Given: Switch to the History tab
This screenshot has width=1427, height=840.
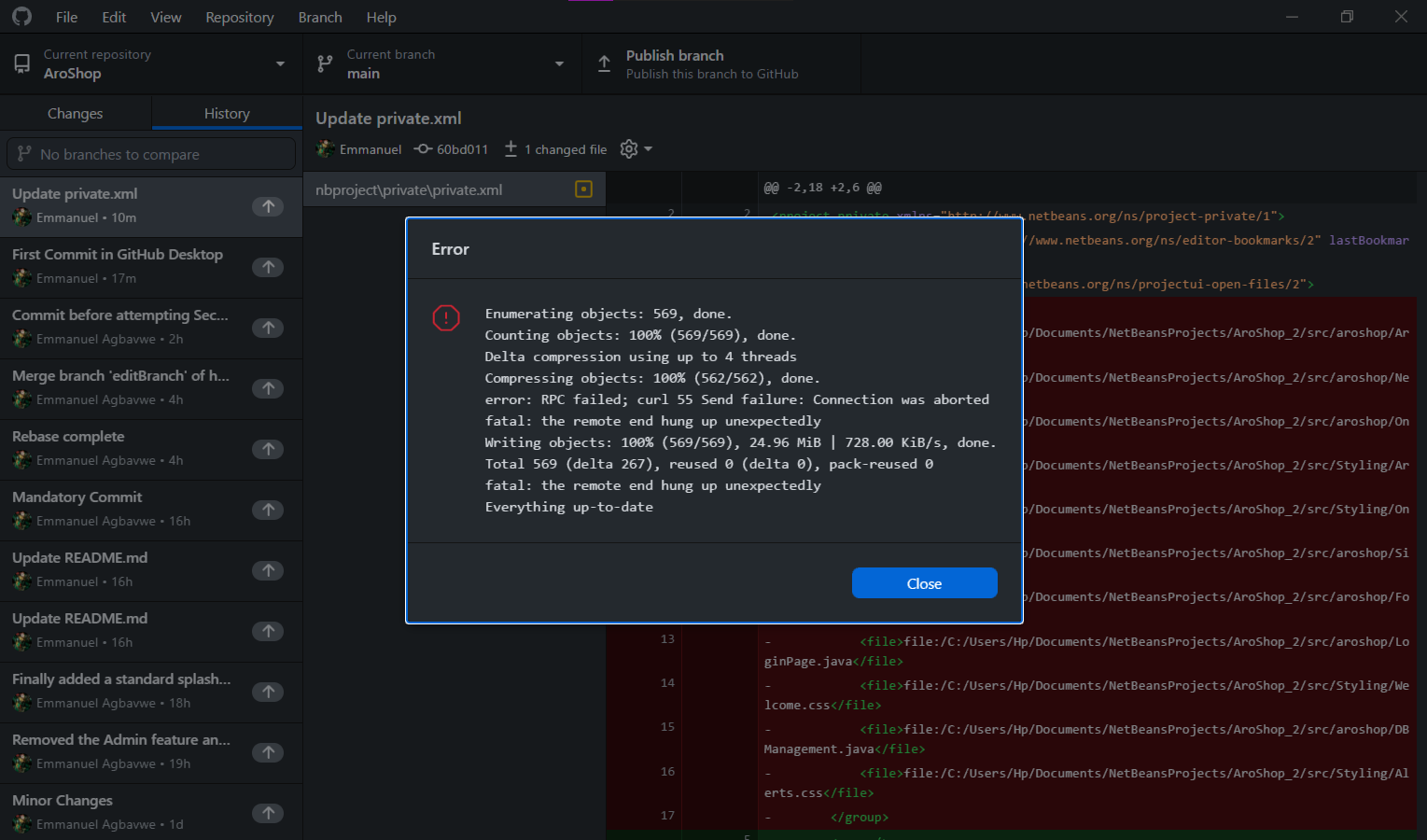Looking at the screenshot, I should pos(227,113).
